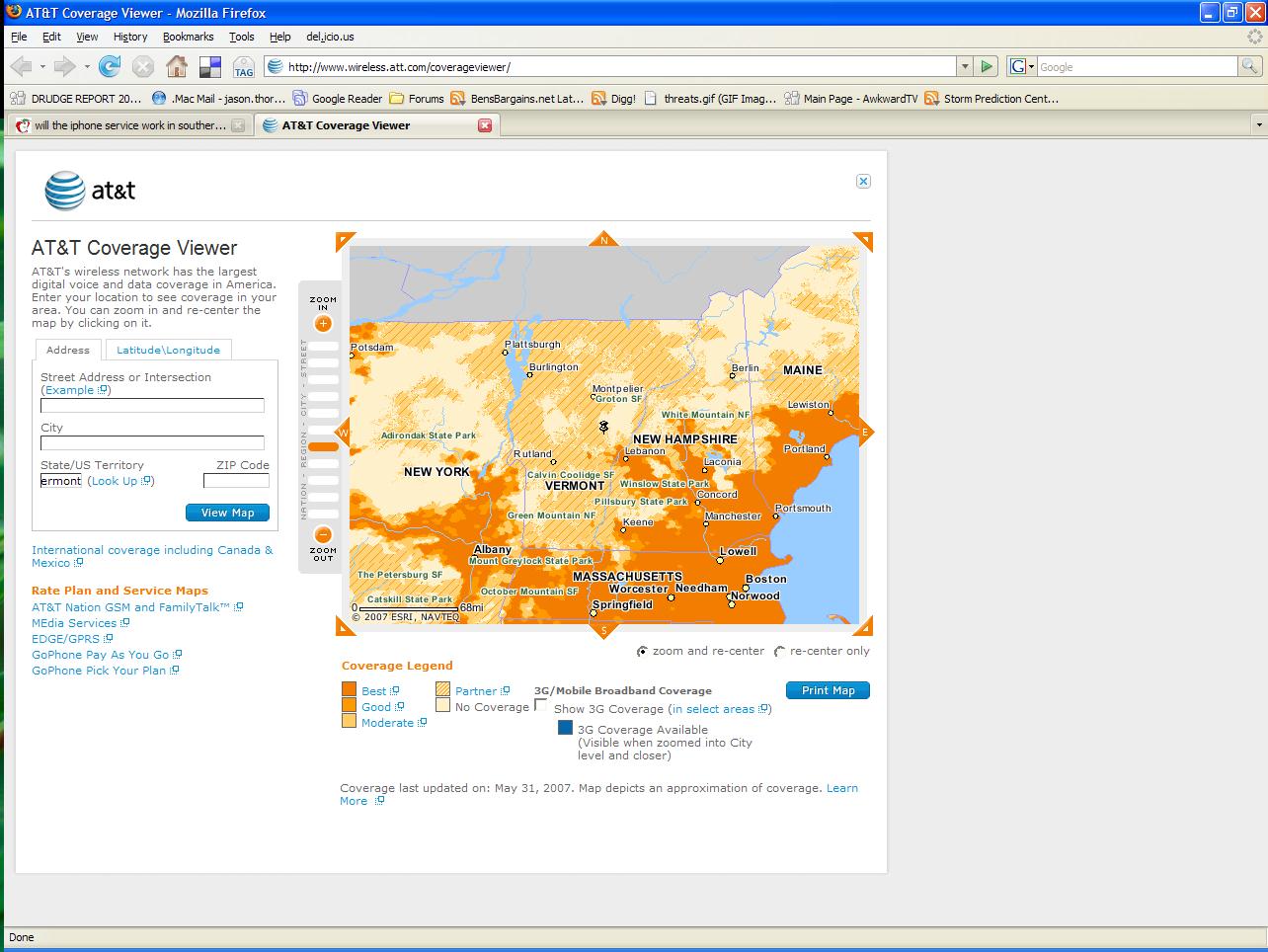Click the zoom in plus icon

click(323, 323)
